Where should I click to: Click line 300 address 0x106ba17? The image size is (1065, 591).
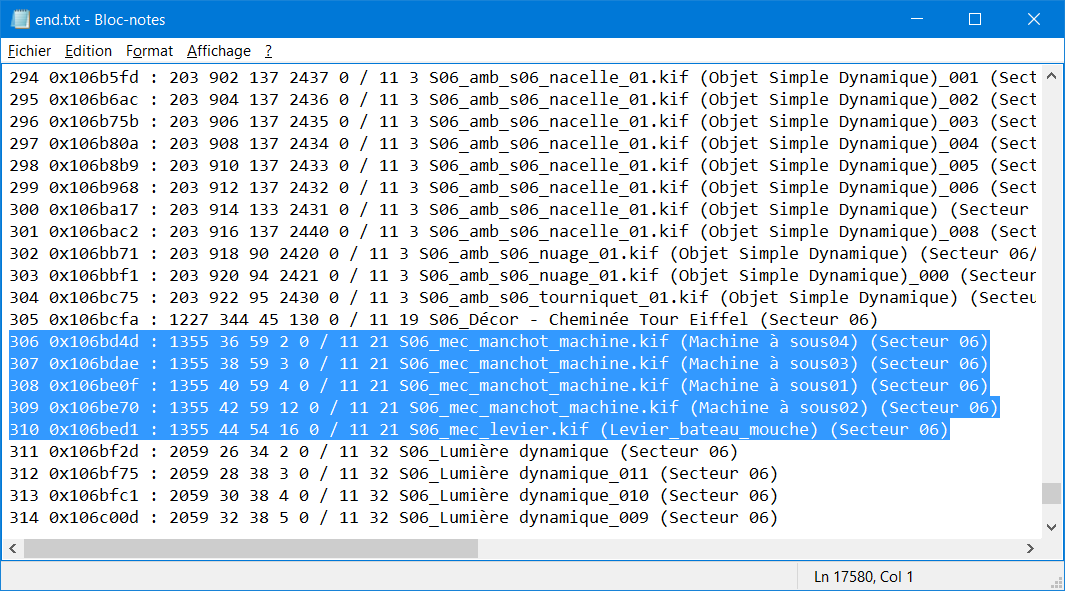coord(94,210)
